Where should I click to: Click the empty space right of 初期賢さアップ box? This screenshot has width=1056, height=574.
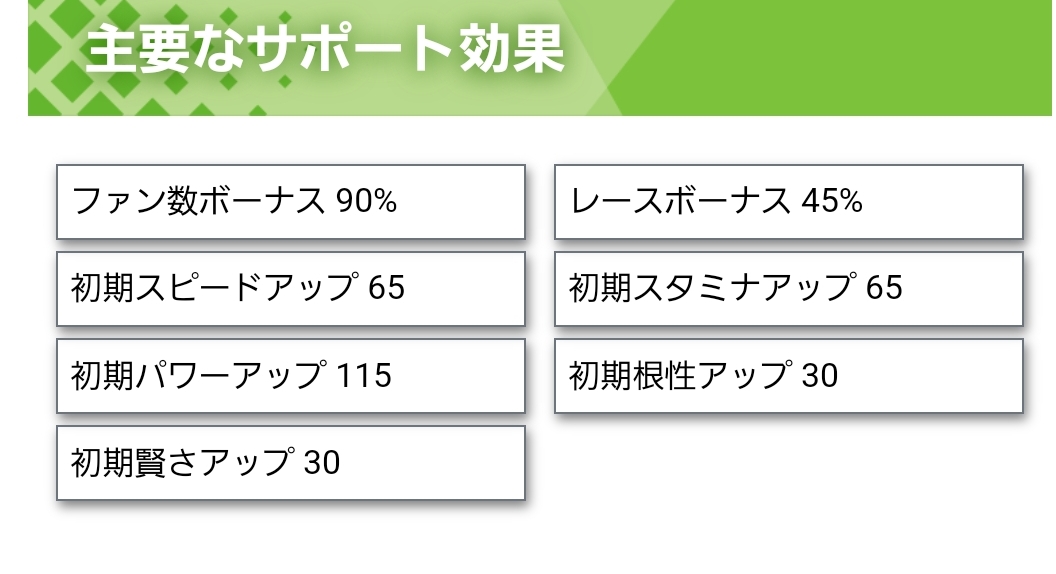[x=788, y=463]
